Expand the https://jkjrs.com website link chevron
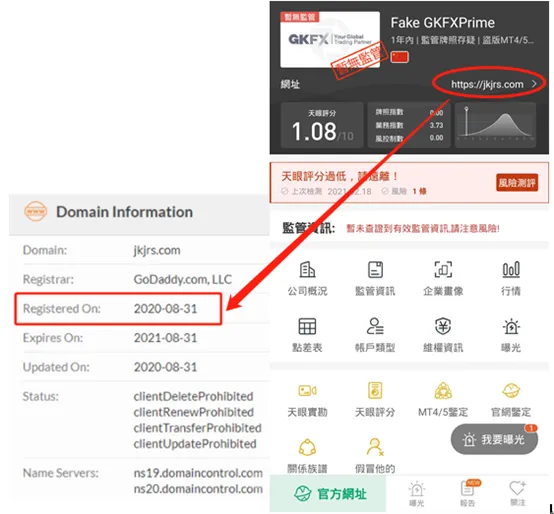The height and width of the screenshot is (514, 554). click(x=534, y=84)
